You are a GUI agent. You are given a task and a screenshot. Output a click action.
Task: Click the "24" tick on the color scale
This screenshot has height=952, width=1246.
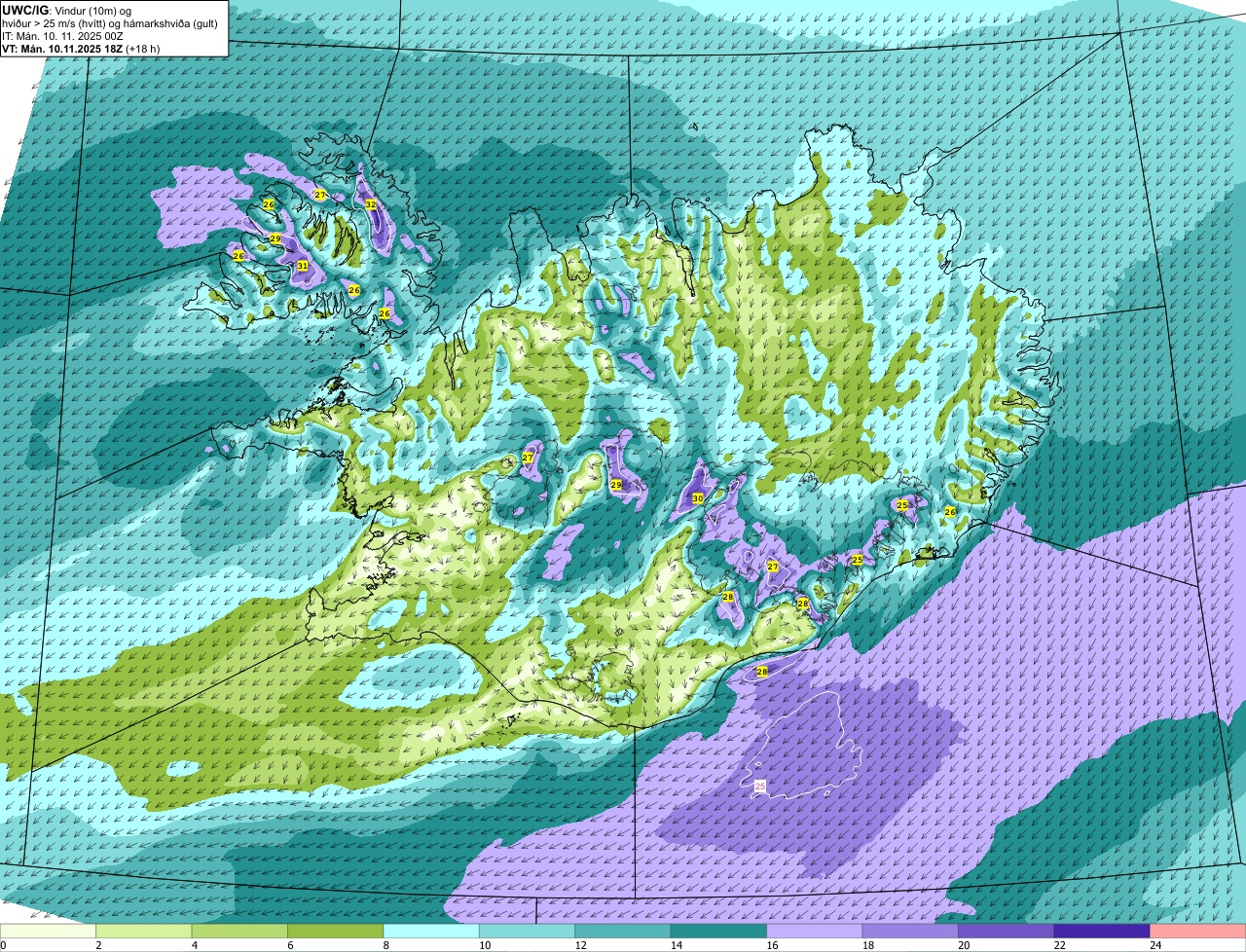(x=1155, y=945)
